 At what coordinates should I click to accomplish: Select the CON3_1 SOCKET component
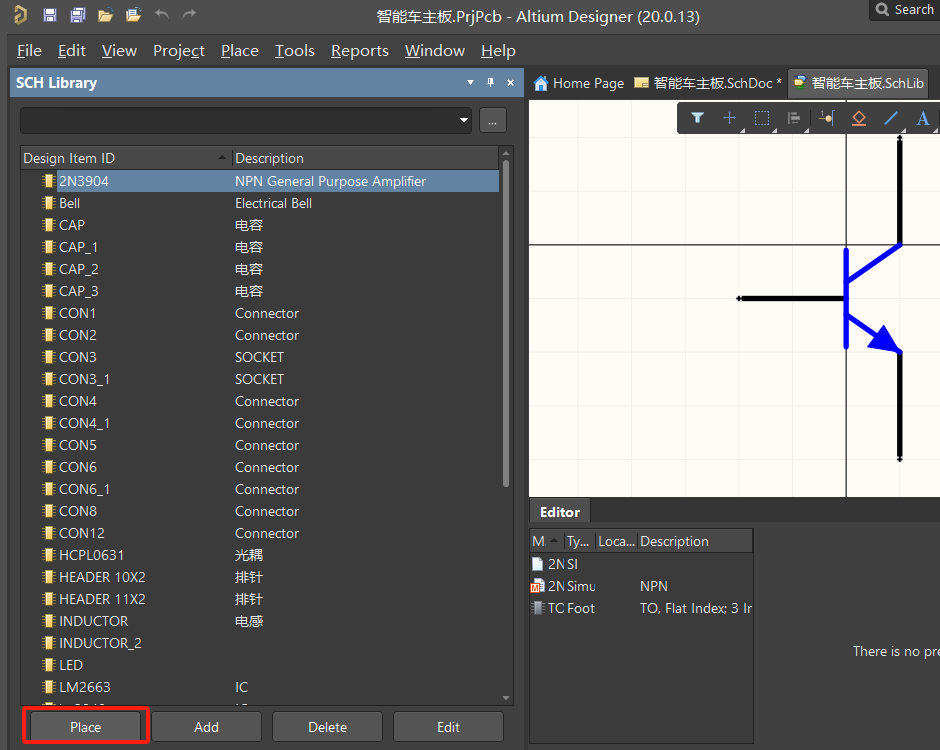click(x=260, y=379)
